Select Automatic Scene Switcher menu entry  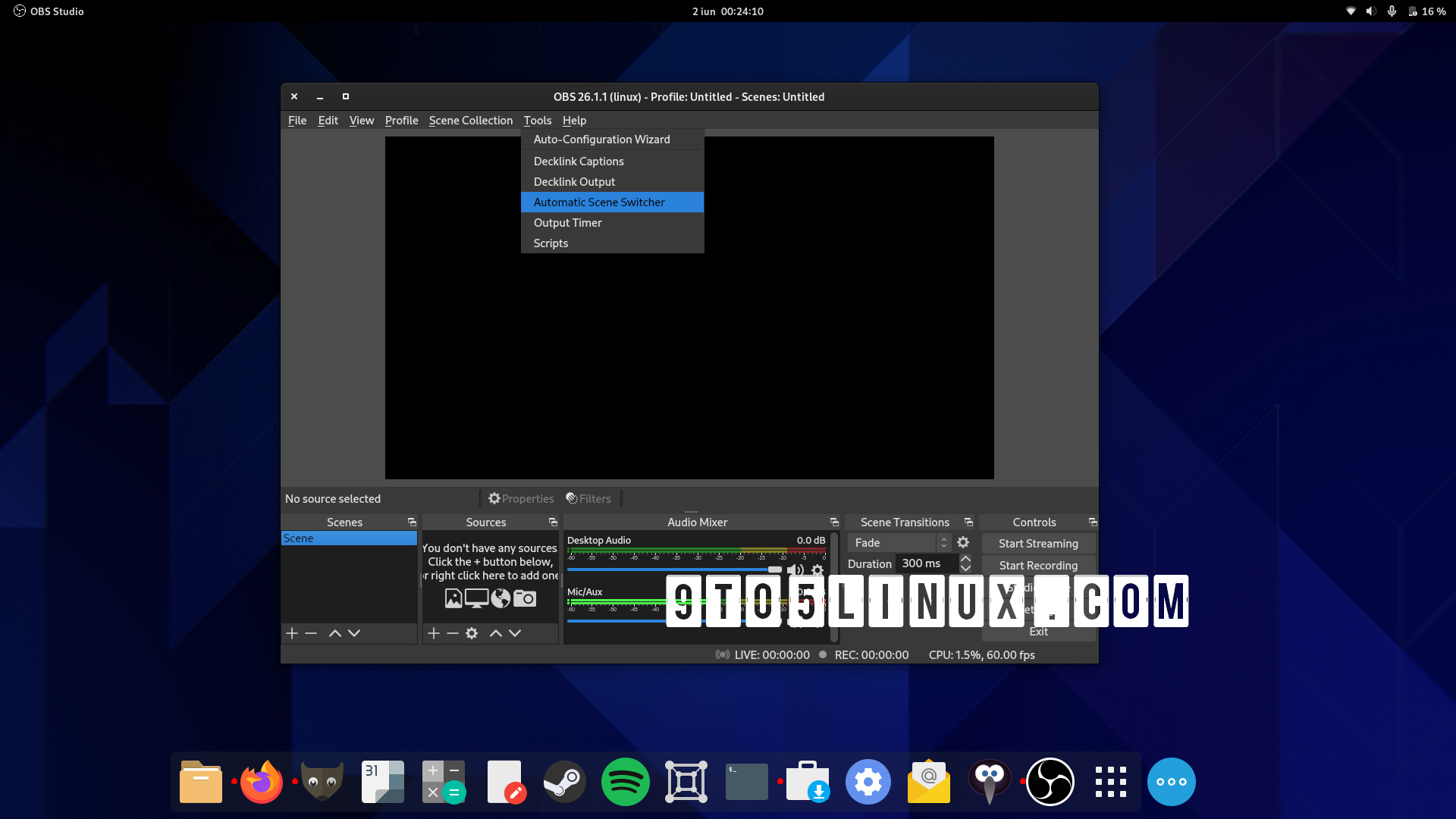[599, 202]
